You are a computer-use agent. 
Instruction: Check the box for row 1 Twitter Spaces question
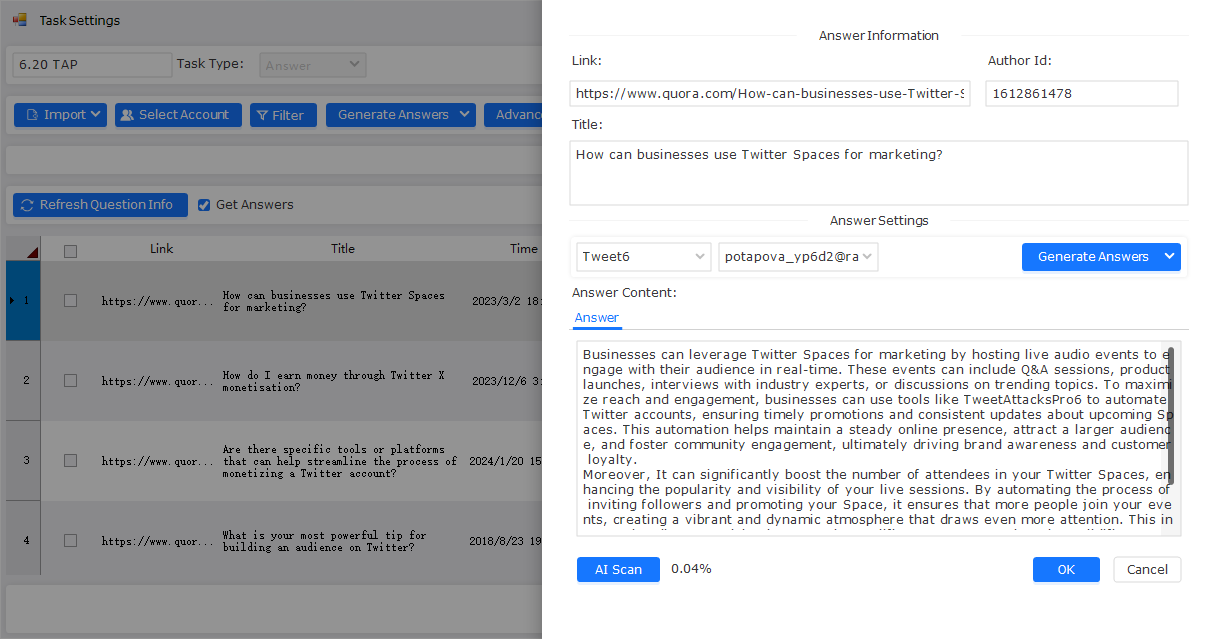(70, 300)
